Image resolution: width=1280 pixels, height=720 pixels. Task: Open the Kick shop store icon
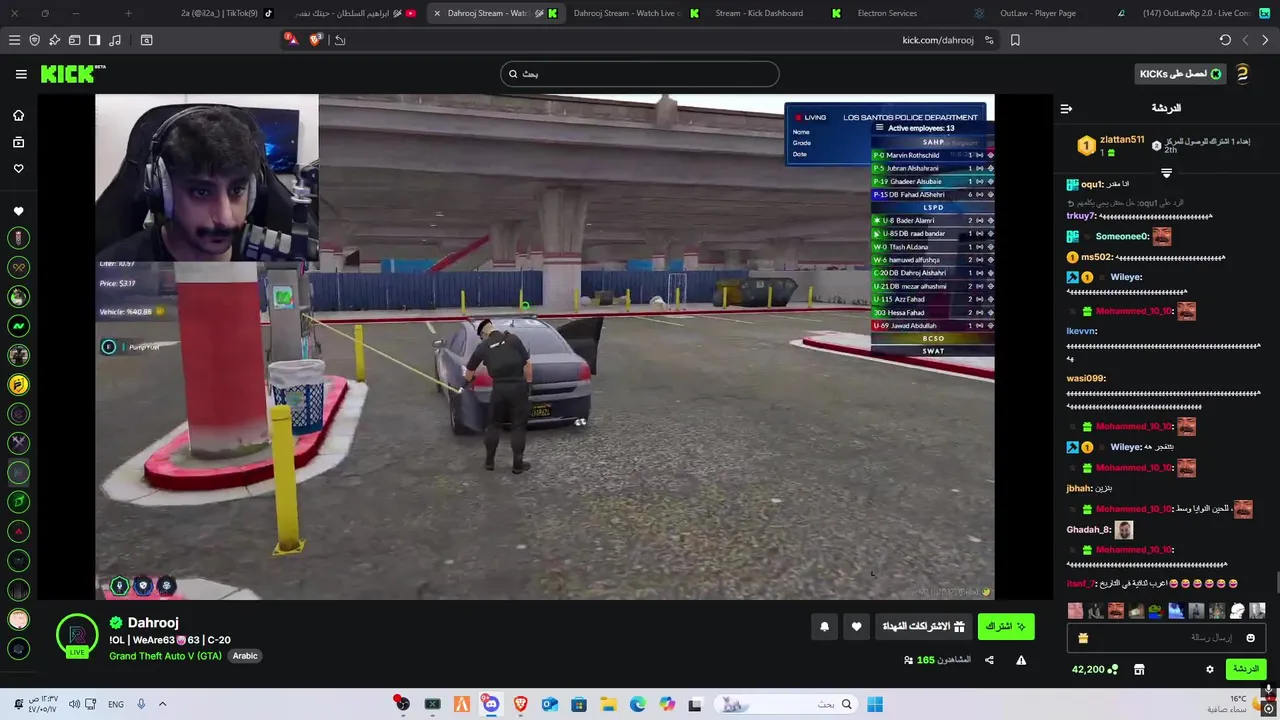coord(1139,669)
